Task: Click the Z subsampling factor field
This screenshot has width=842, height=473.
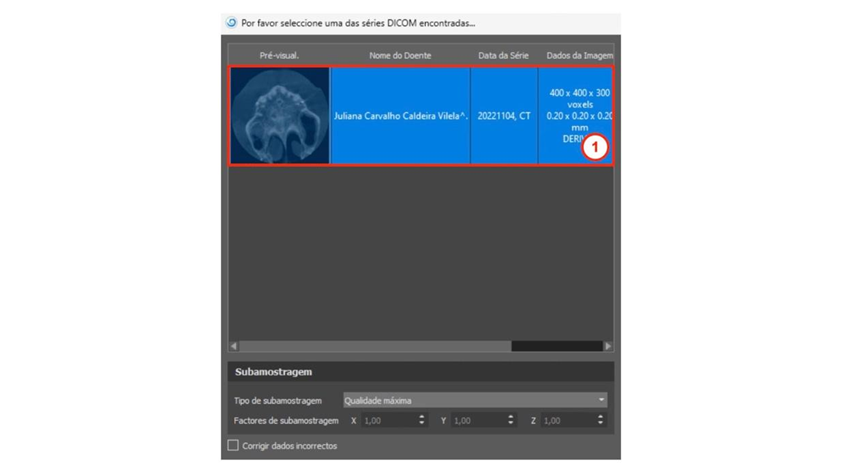Action: coord(565,421)
